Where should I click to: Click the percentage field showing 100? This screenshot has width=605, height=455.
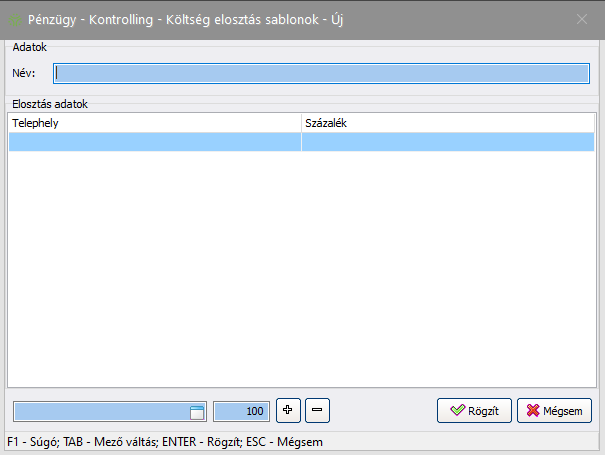click(241, 411)
